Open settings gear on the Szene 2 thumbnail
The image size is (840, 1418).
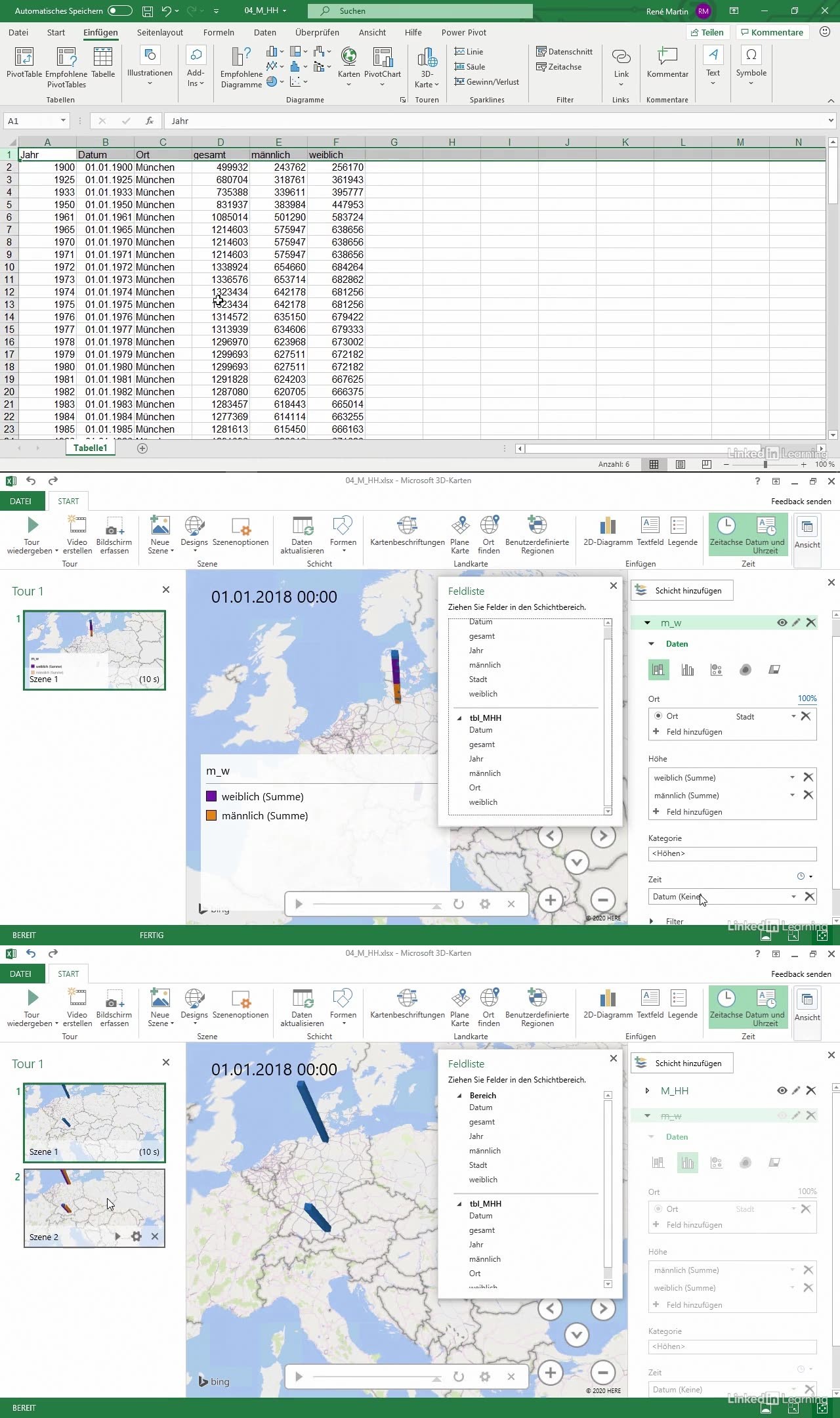(136, 1236)
